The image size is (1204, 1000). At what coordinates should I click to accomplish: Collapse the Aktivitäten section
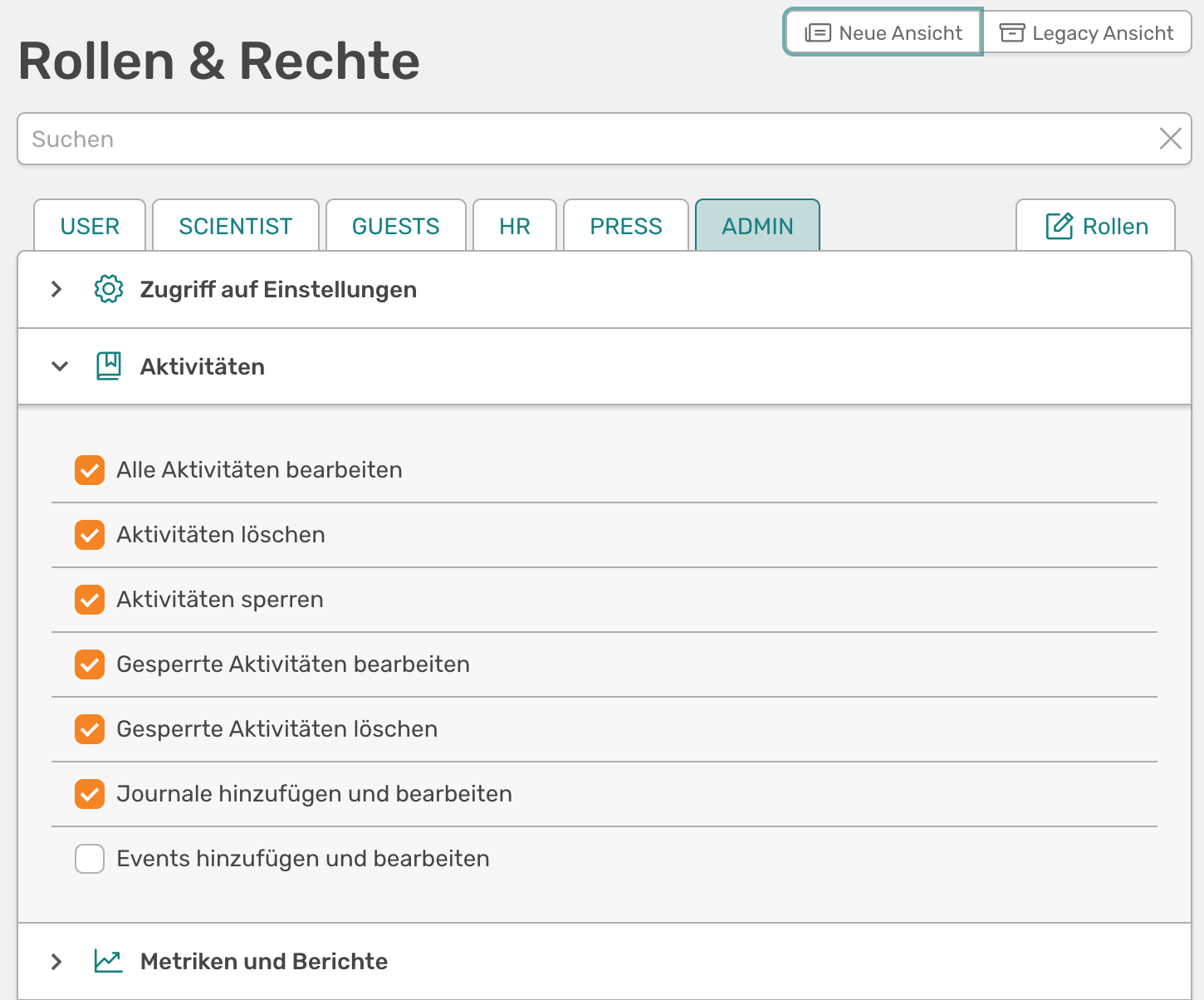[59, 366]
